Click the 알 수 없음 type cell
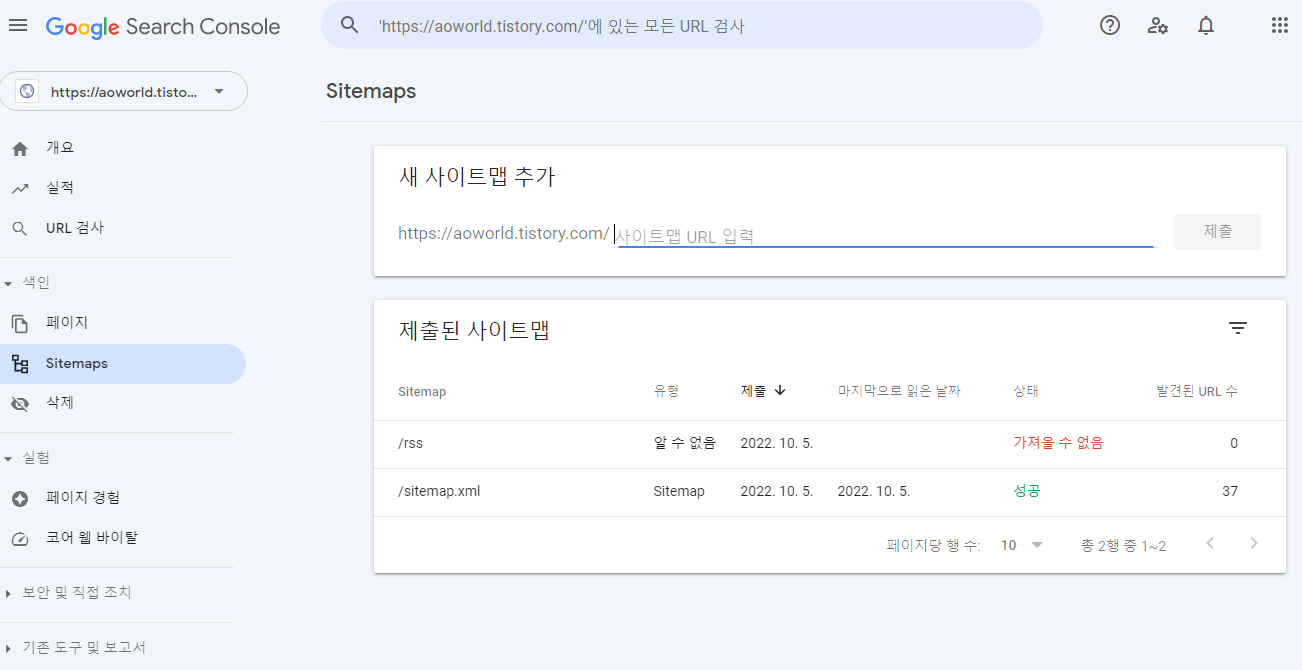 pyautogui.click(x=685, y=443)
